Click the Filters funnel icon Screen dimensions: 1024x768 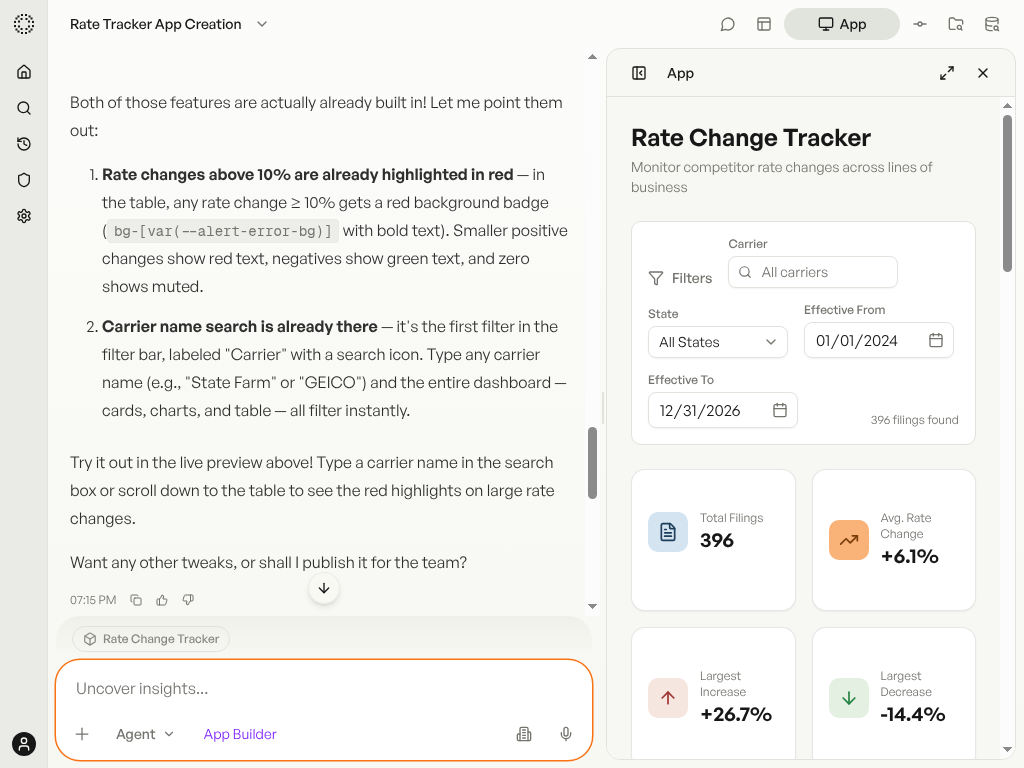[x=656, y=278]
